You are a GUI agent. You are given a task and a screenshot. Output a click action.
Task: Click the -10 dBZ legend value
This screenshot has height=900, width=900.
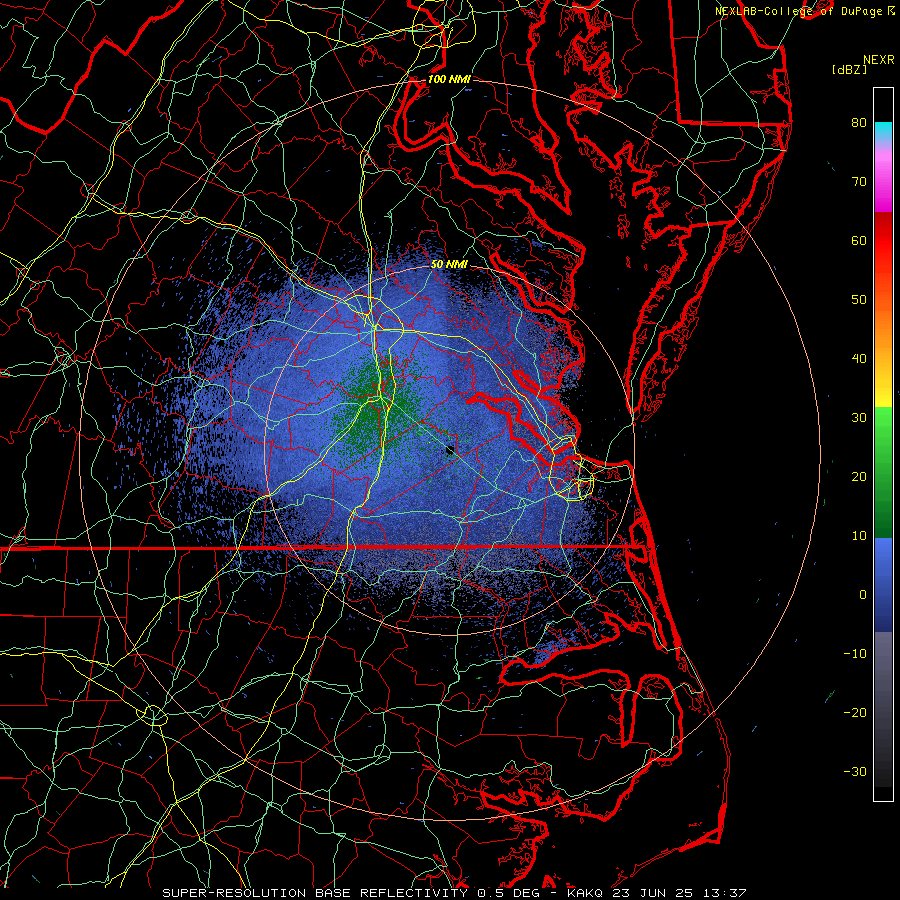[855, 654]
